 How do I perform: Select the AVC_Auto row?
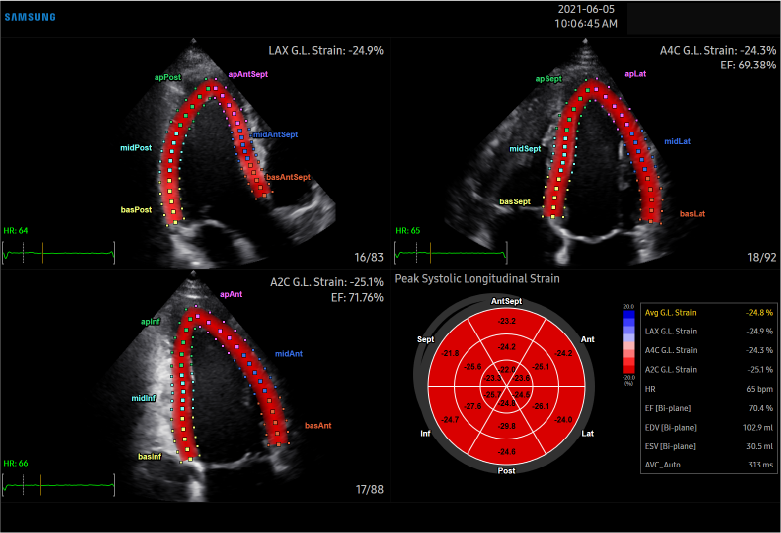708,465
